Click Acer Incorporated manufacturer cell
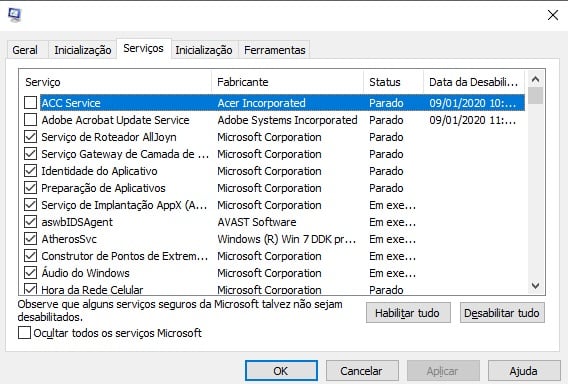Image resolution: width=568 pixels, height=384 pixels. coord(261,103)
